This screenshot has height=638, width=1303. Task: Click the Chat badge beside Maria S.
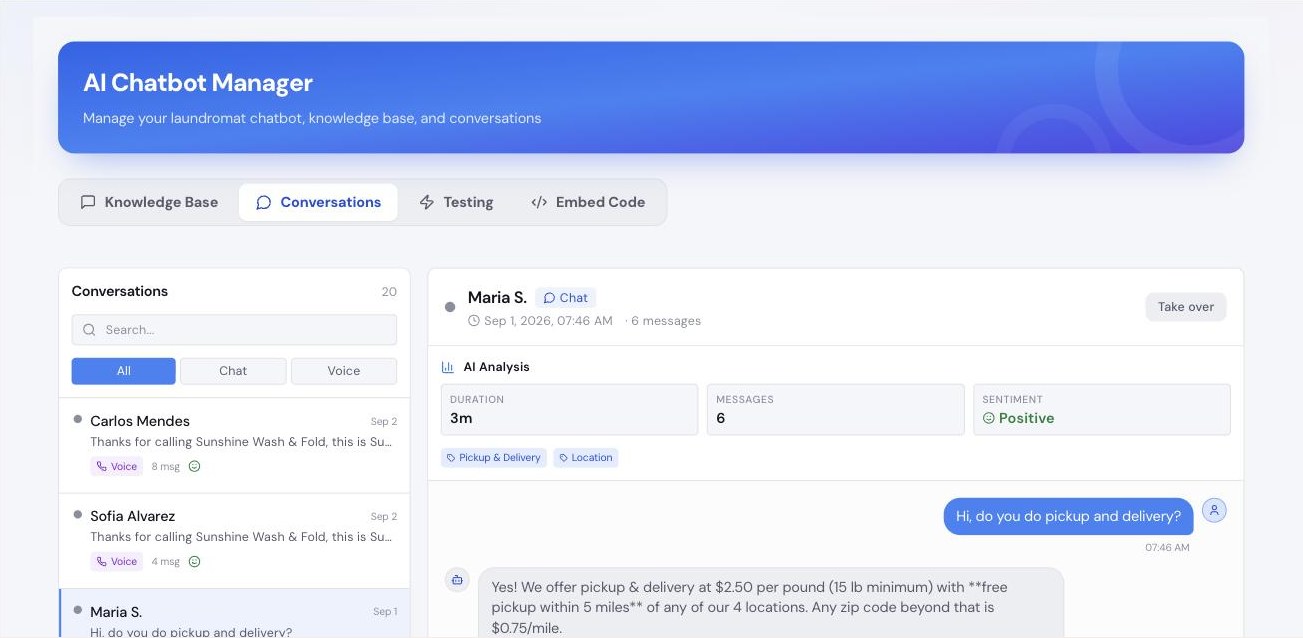(x=566, y=298)
